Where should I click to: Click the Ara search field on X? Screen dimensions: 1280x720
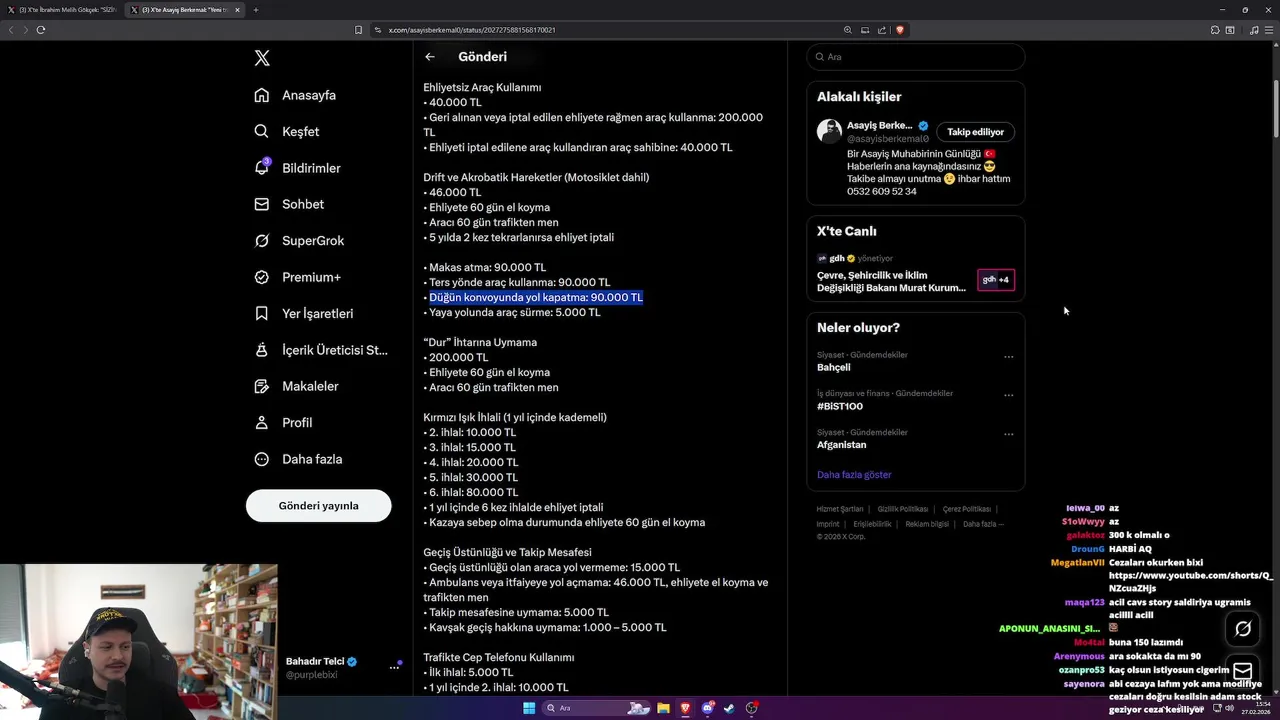pyautogui.click(x=915, y=57)
